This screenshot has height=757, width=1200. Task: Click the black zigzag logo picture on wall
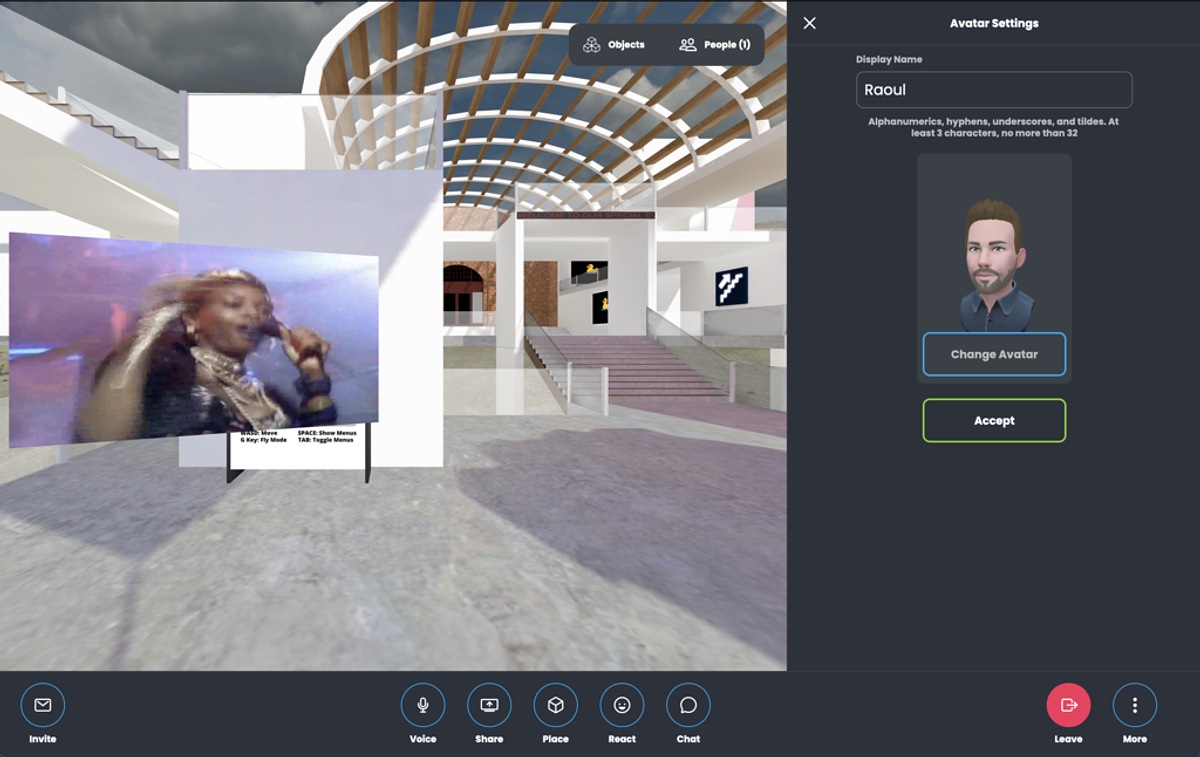[x=731, y=287]
